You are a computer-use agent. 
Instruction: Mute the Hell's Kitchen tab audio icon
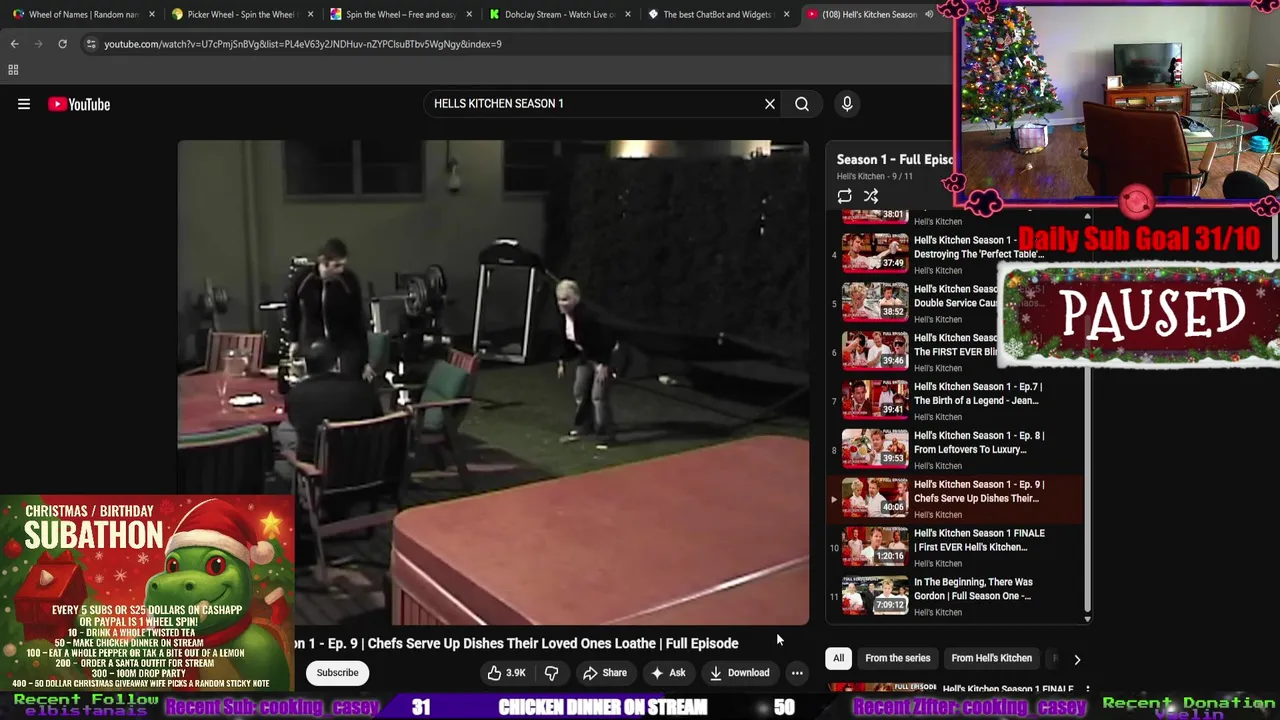pyautogui.click(x=929, y=14)
